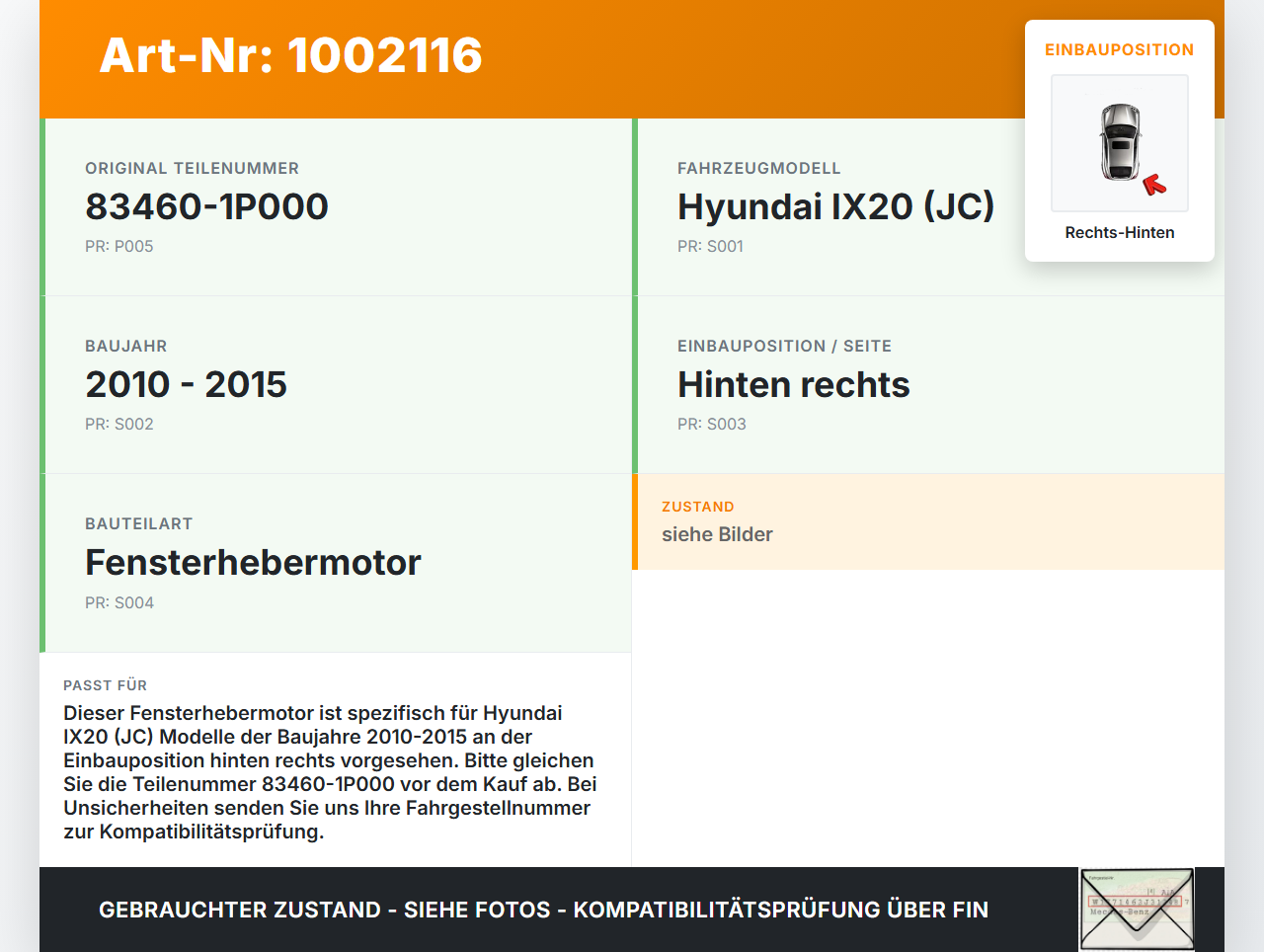Click the Rechts-Hinten caption text
1264x952 pixels.
[x=1119, y=232]
